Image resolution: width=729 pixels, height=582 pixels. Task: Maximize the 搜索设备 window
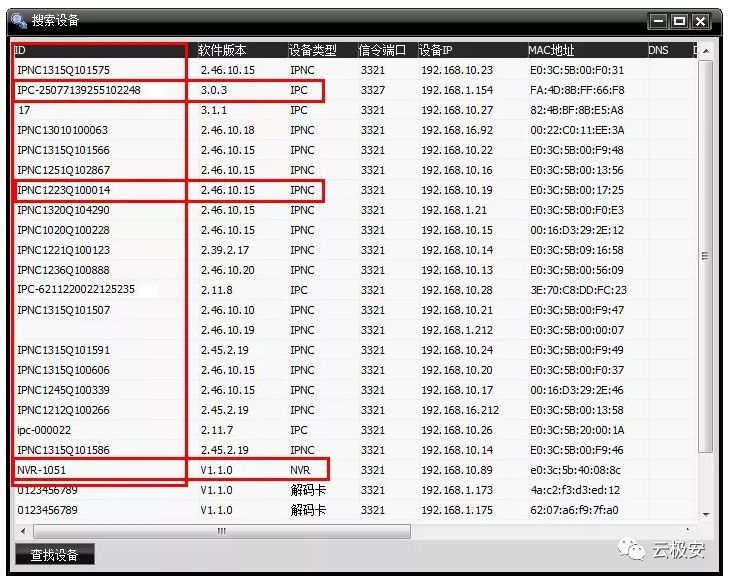[x=679, y=21]
